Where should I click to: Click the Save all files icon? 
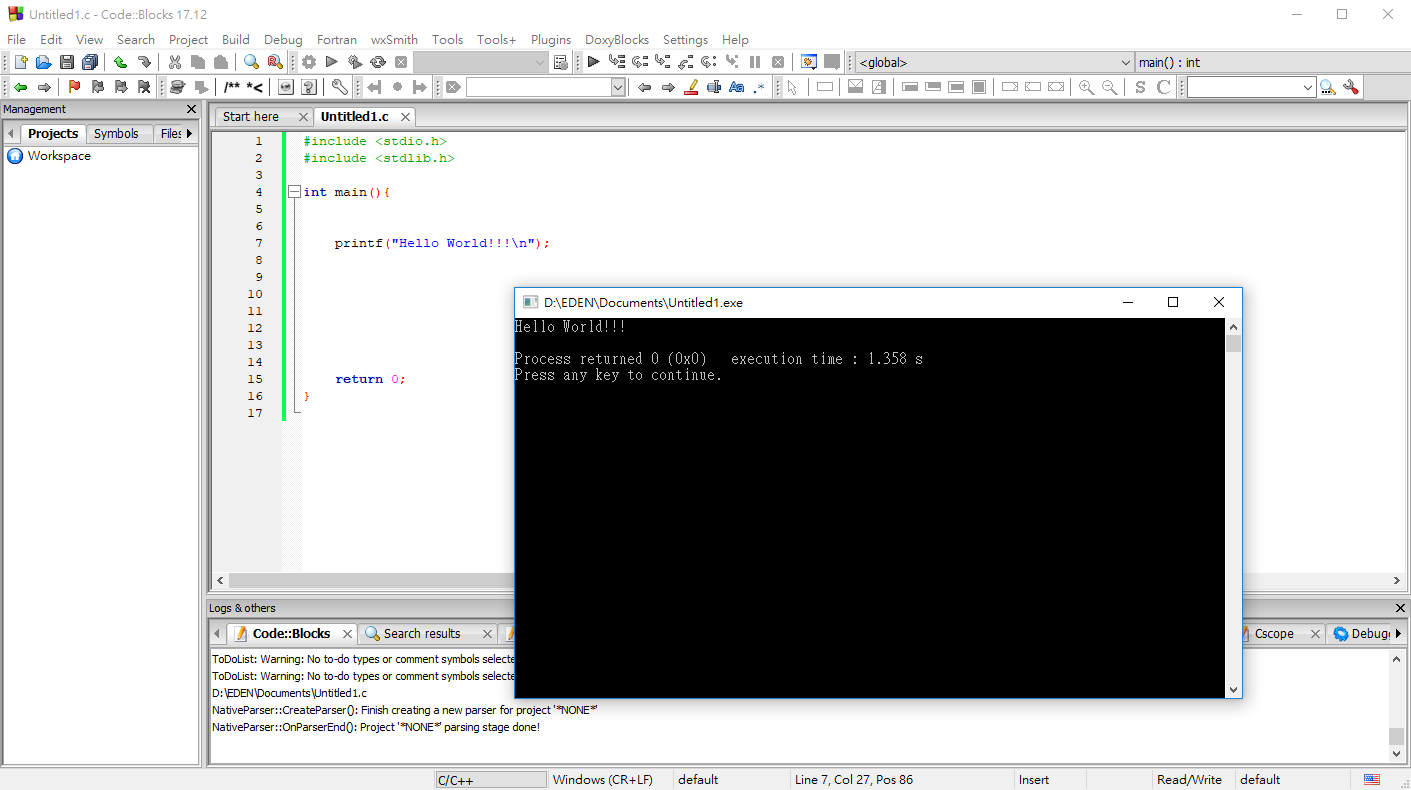[89, 62]
